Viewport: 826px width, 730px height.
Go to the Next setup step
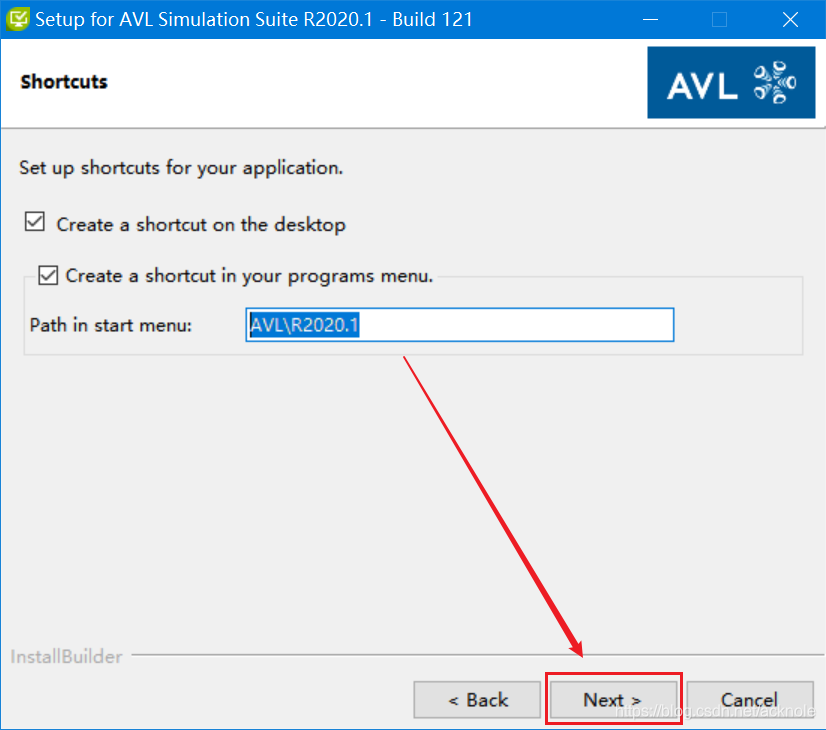[613, 699]
